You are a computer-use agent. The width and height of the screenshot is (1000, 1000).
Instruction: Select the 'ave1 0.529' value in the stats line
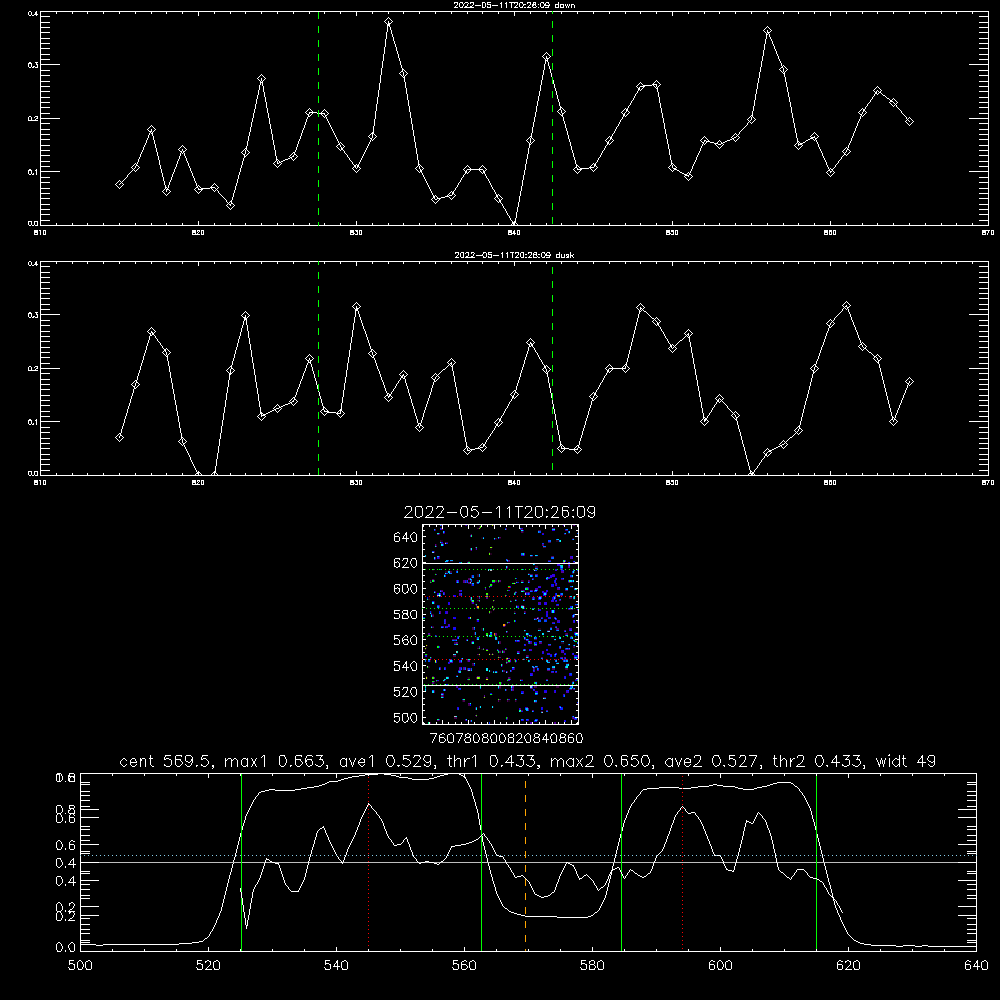click(386, 761)
